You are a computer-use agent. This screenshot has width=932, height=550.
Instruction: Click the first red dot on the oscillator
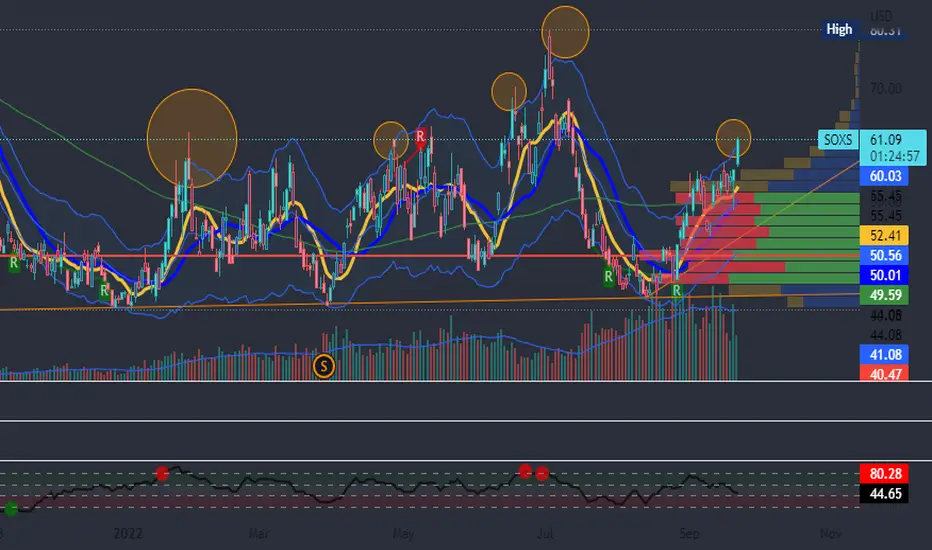pyautogui.click(x=162, y=473)
